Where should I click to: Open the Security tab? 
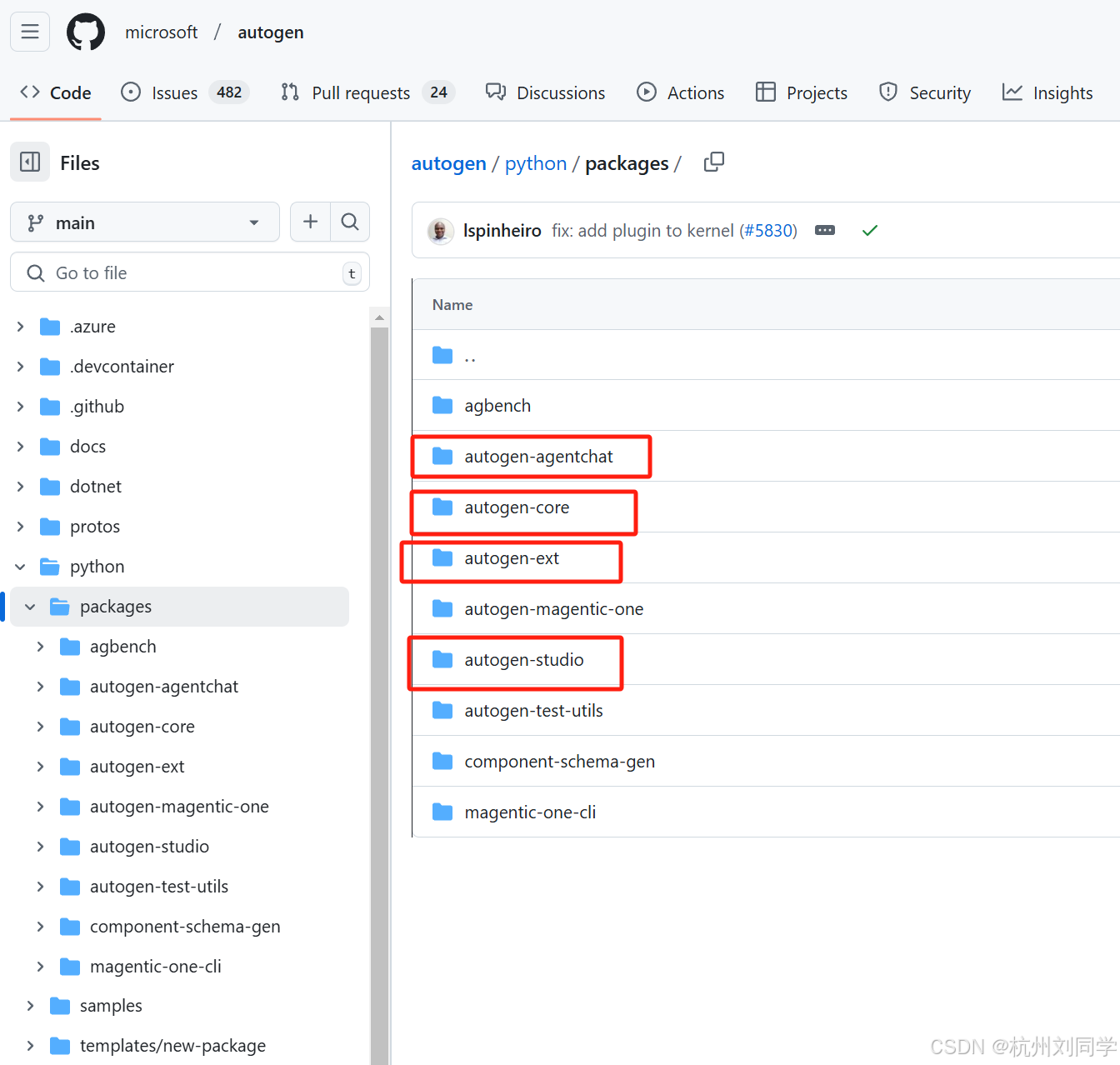coord(925,92)
